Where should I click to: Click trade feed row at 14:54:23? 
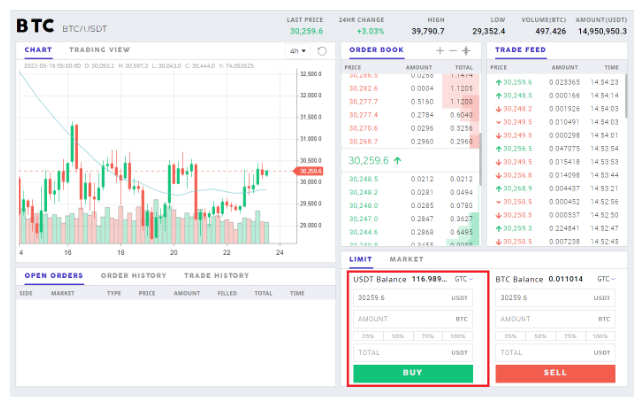click(x=556, y=82)
